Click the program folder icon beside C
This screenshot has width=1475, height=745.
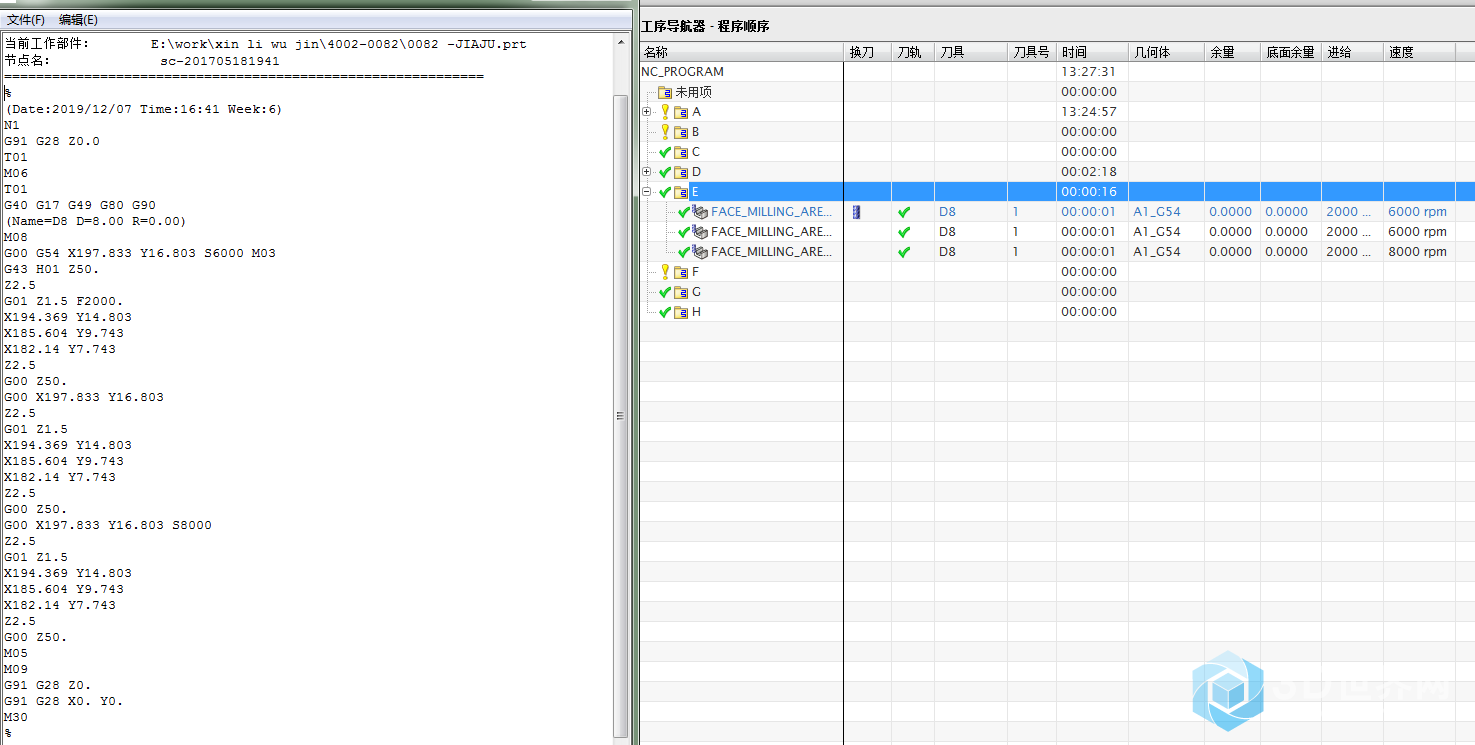tap(681, 152)
